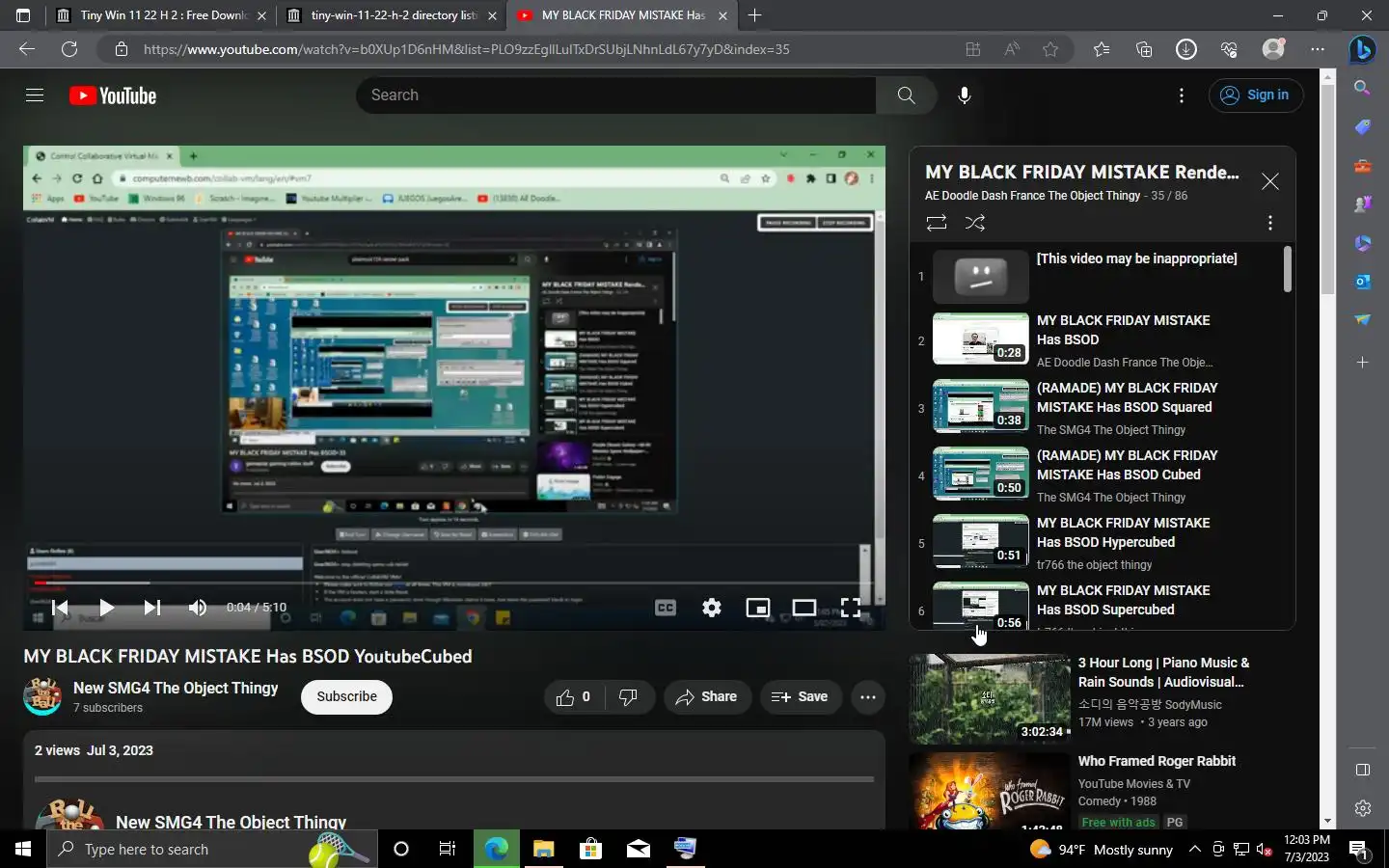Add a sidebar app with the plus icon
This screenshot has height=868, width=1389.
[x=1362, y=363]
